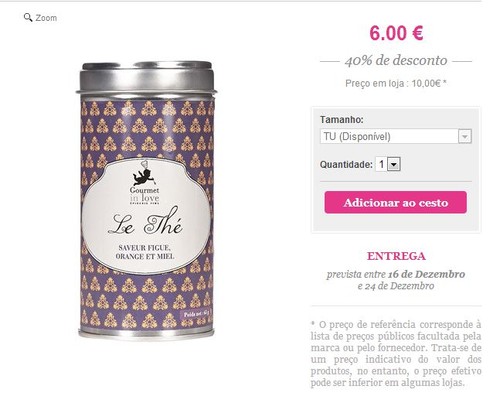The width and height of the screenshot is (500, 403).
Task: Click Saveur Figue, Orange et Miel text
Action: click(145, 252)
